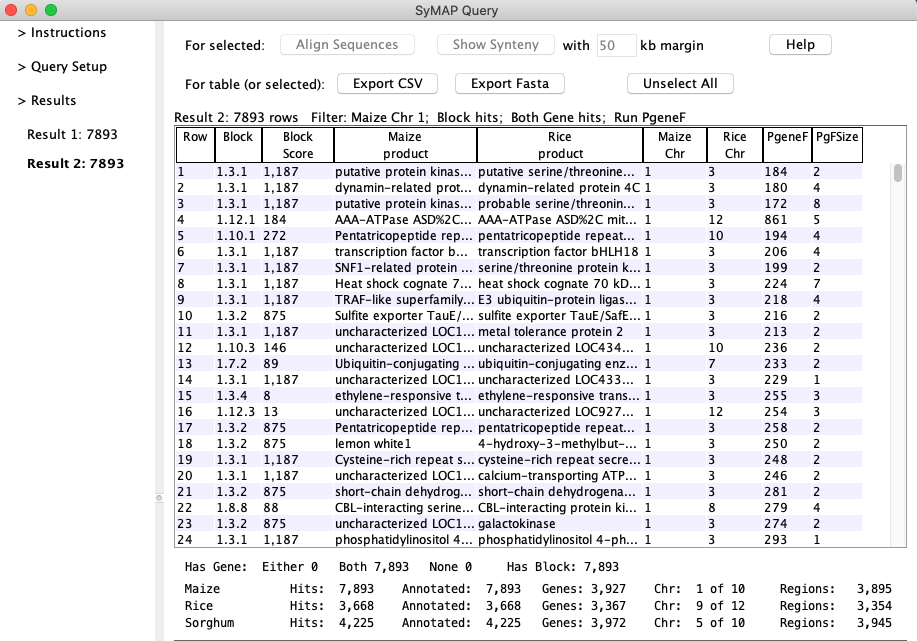Click the Show Synteny button

[x=495, y=44]
